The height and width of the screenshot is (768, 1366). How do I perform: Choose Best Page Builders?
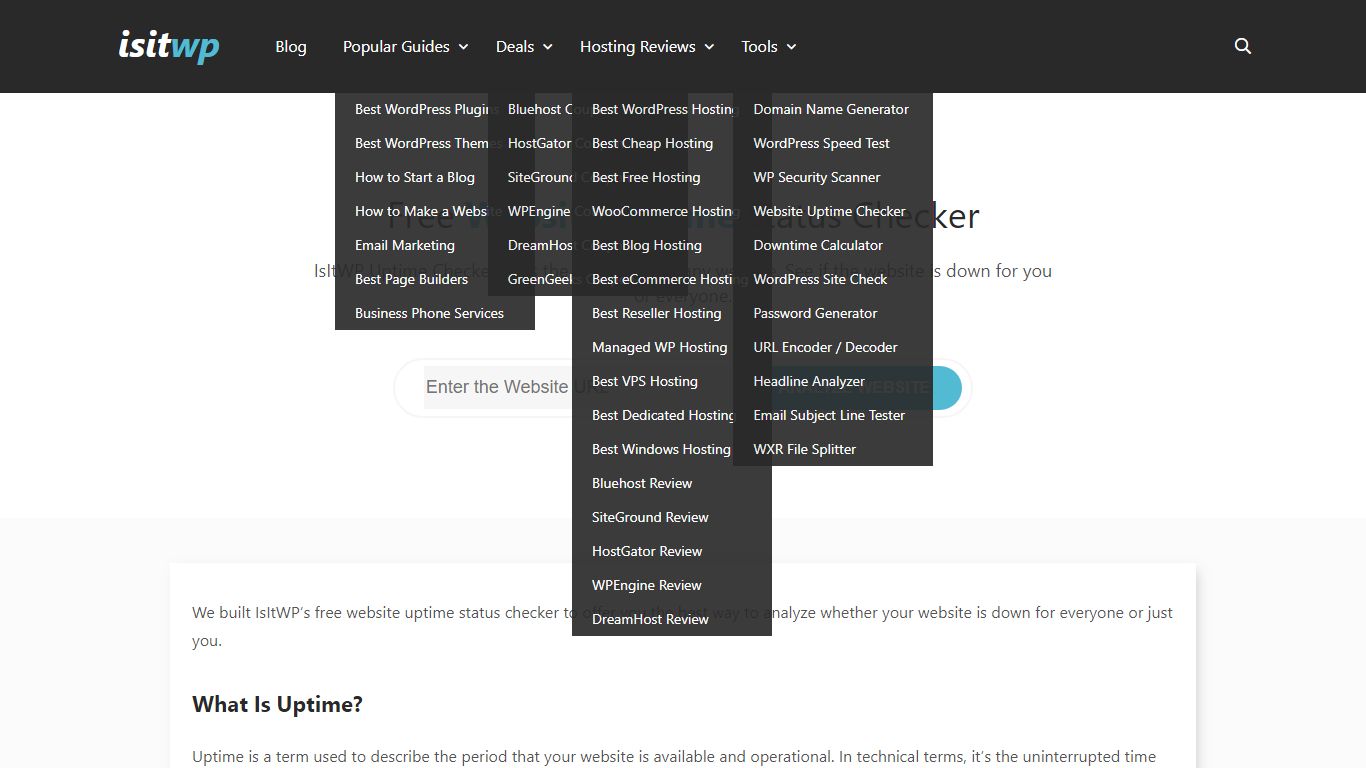point(411,279)
